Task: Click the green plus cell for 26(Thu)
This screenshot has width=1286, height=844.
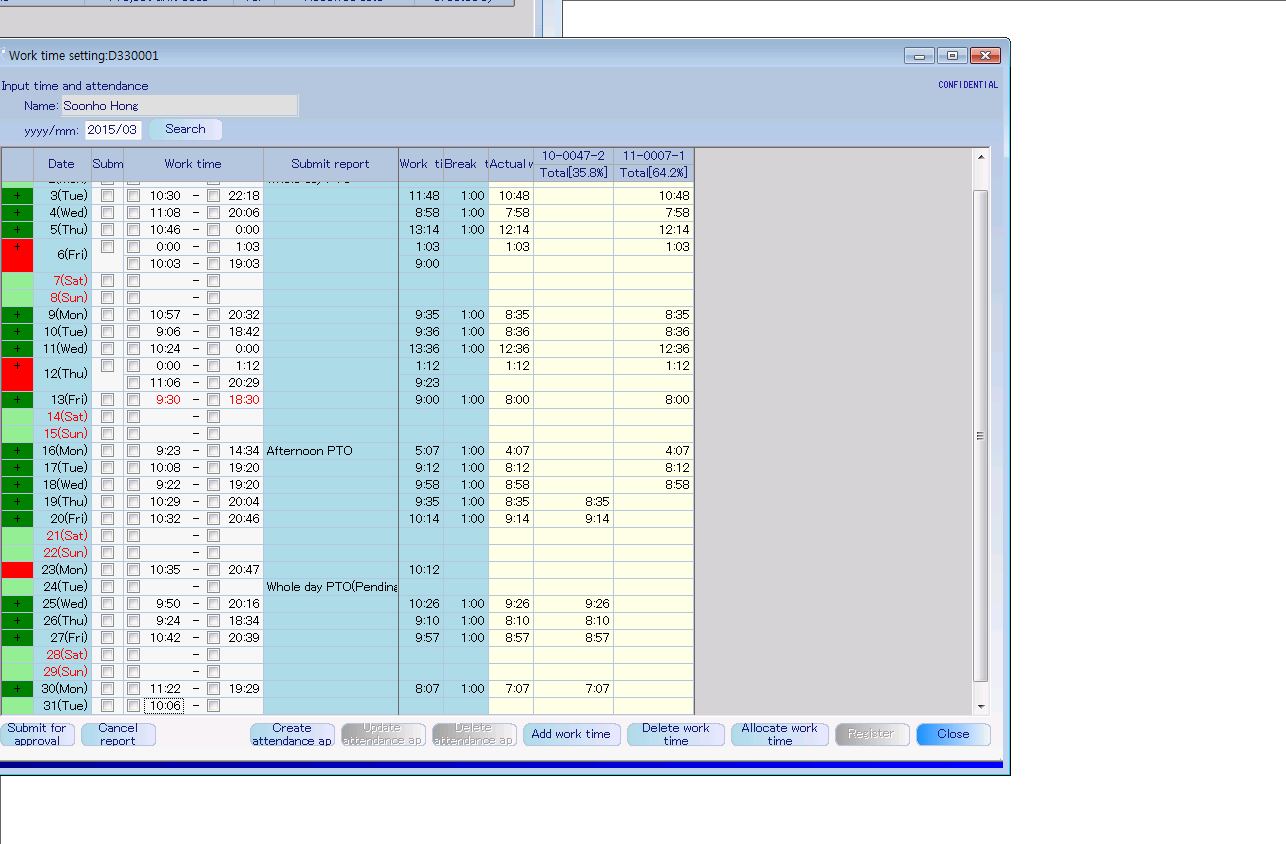Action: pos(17,620)
